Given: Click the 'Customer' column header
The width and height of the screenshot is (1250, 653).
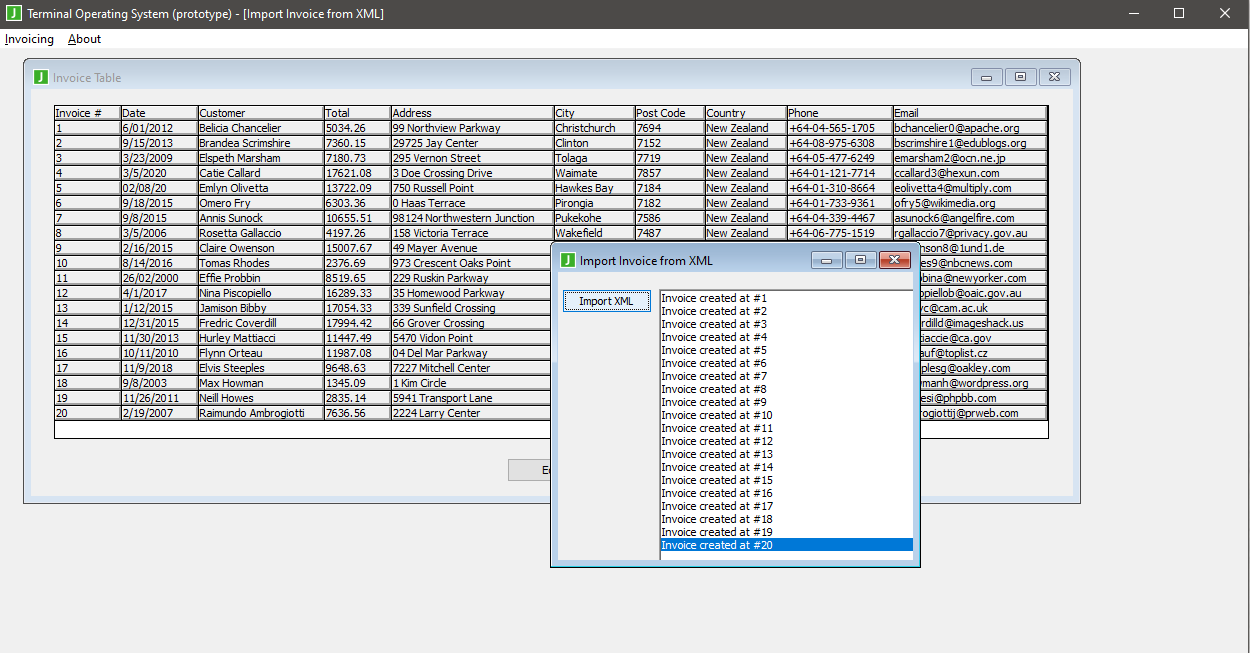Looking at the screenshot, I should 260,113.
